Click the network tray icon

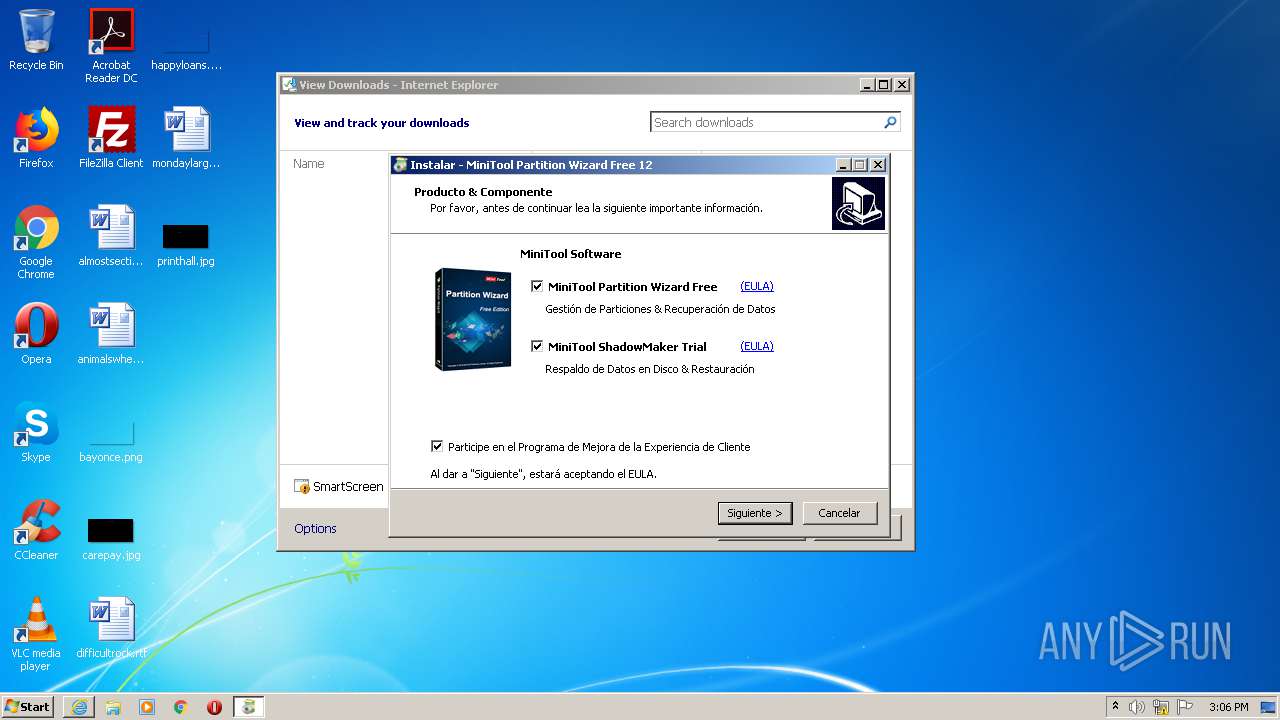point(1161,707)
